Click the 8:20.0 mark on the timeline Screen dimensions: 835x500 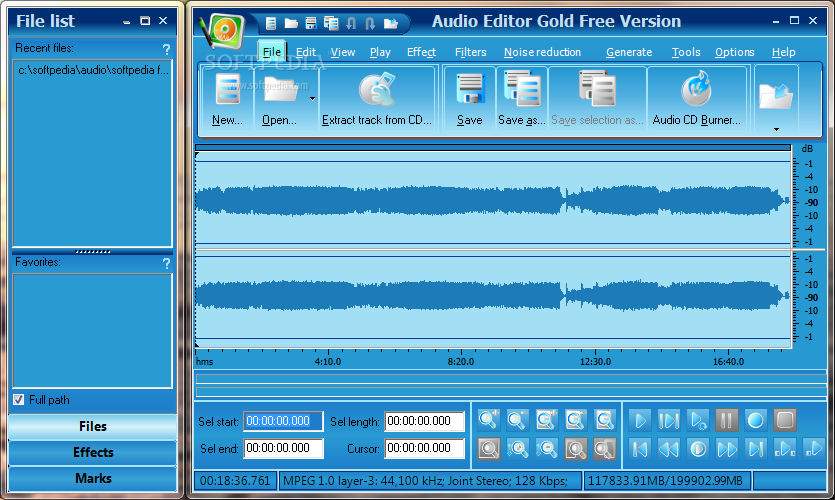(461, 362)
